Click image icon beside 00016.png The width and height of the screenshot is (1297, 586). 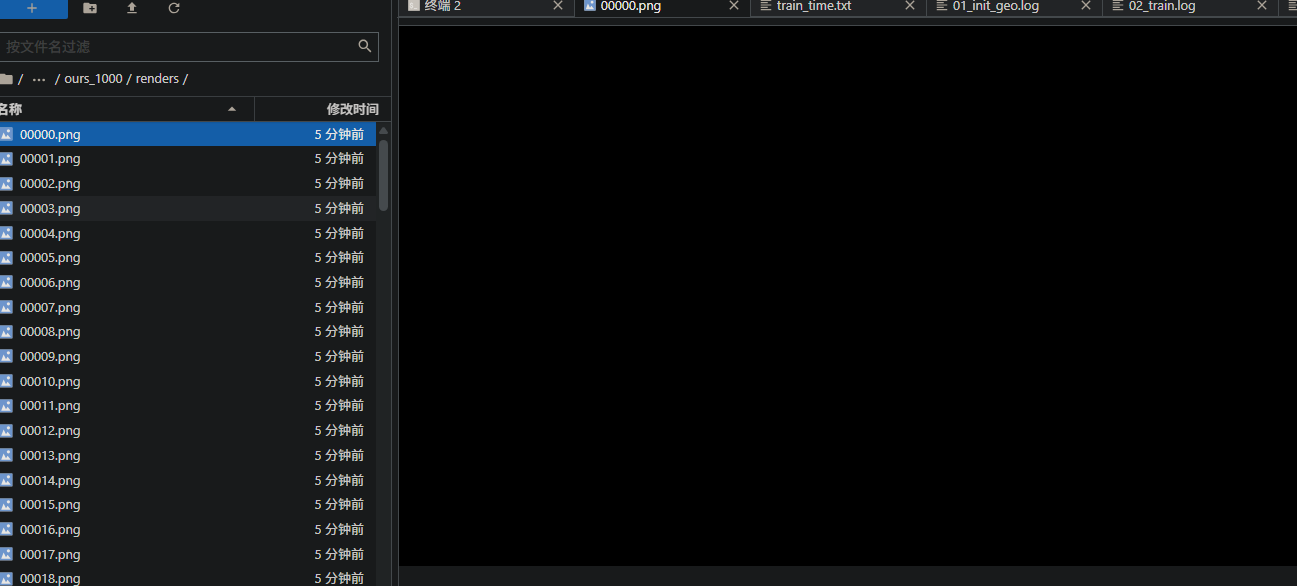click(6, 529)
